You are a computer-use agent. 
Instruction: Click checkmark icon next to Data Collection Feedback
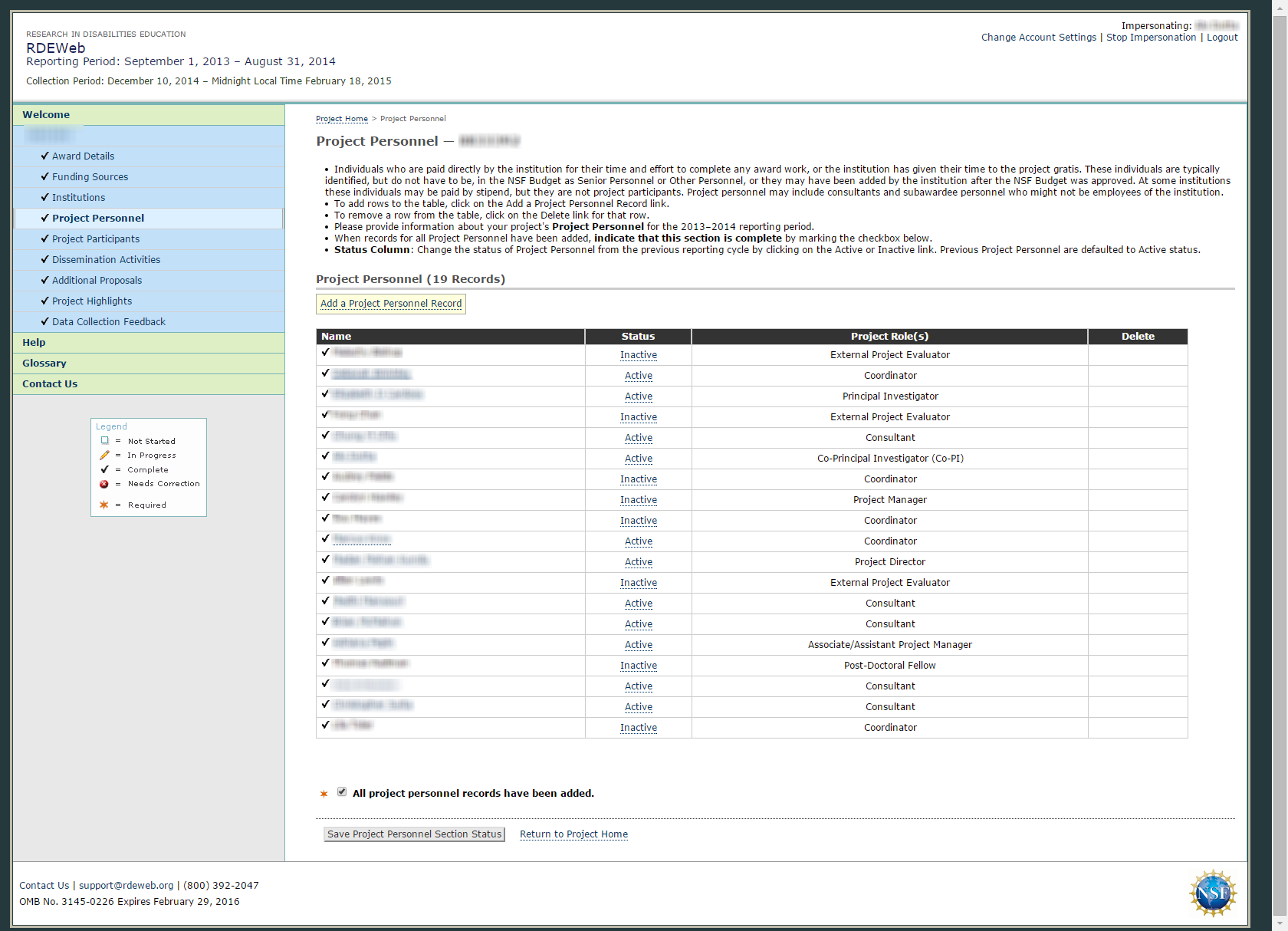coord(44,321)
